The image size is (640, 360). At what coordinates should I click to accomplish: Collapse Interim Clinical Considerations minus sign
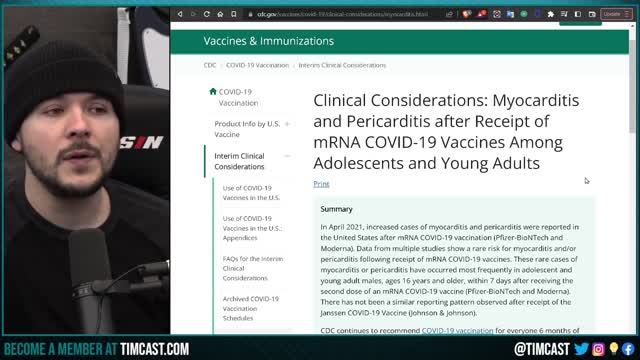pos(287,156)
